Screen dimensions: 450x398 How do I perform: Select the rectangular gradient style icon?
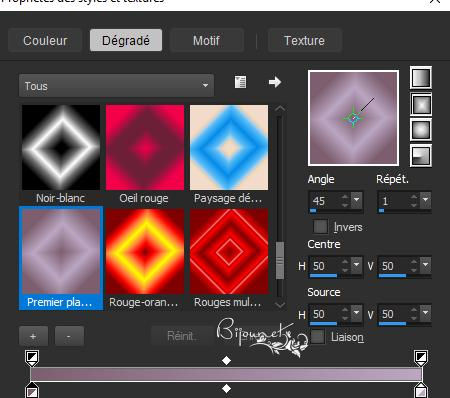click(x=421, y=104)
